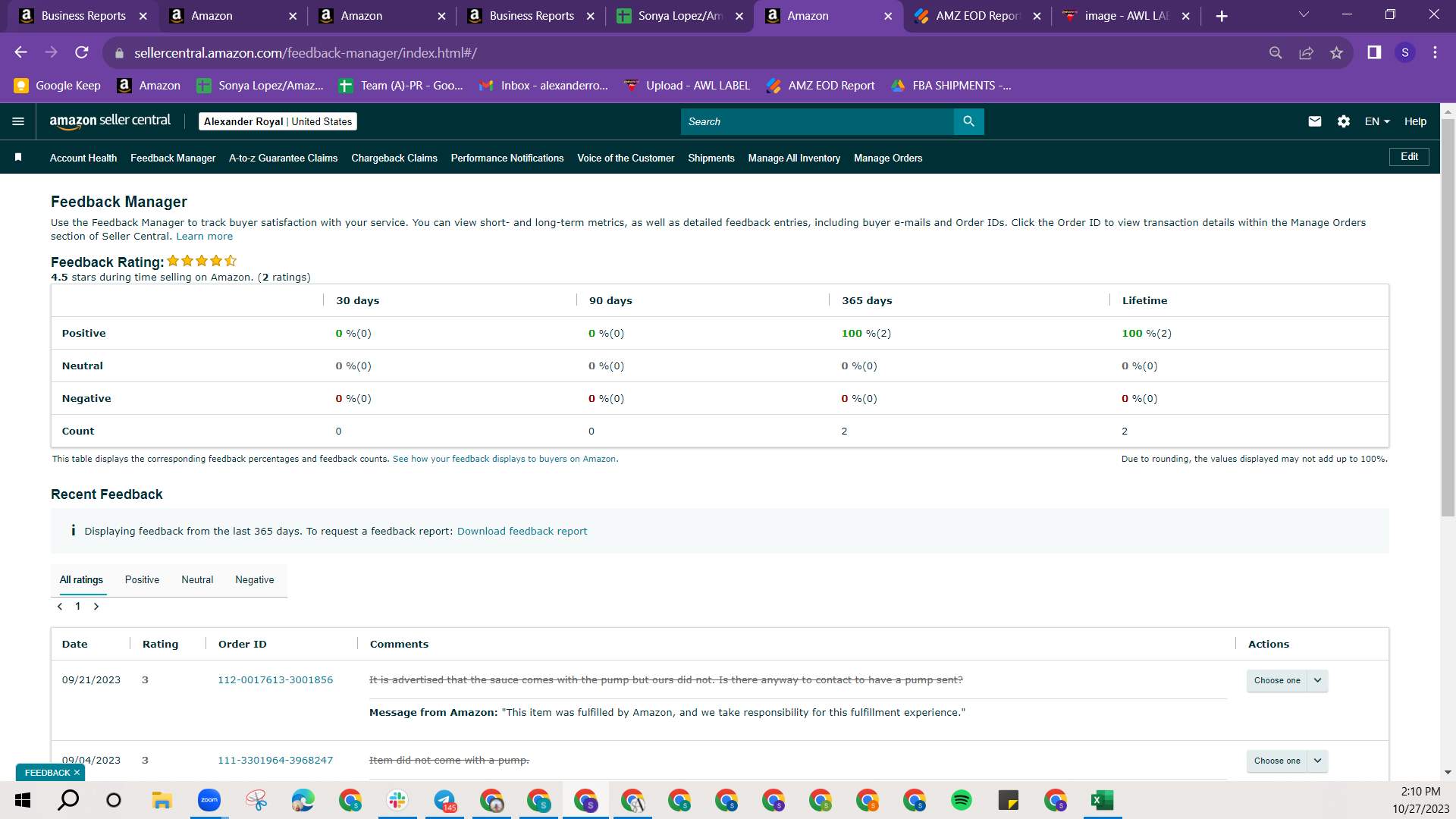
Task: Open Zoom from the taskbar
Action: pos(209,800)
